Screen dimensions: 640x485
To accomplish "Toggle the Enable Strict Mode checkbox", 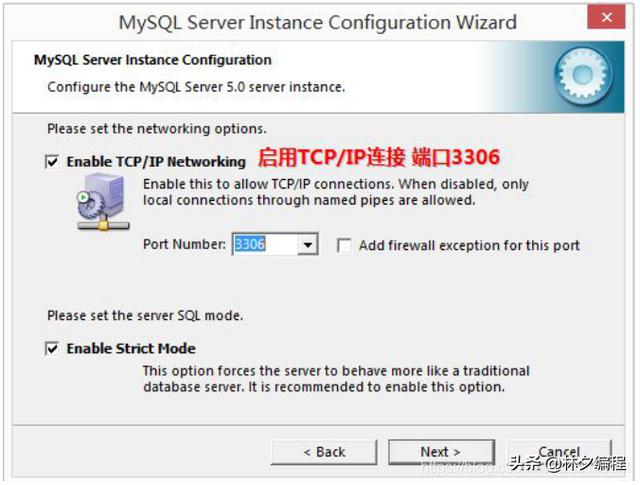I will point(52,349).
